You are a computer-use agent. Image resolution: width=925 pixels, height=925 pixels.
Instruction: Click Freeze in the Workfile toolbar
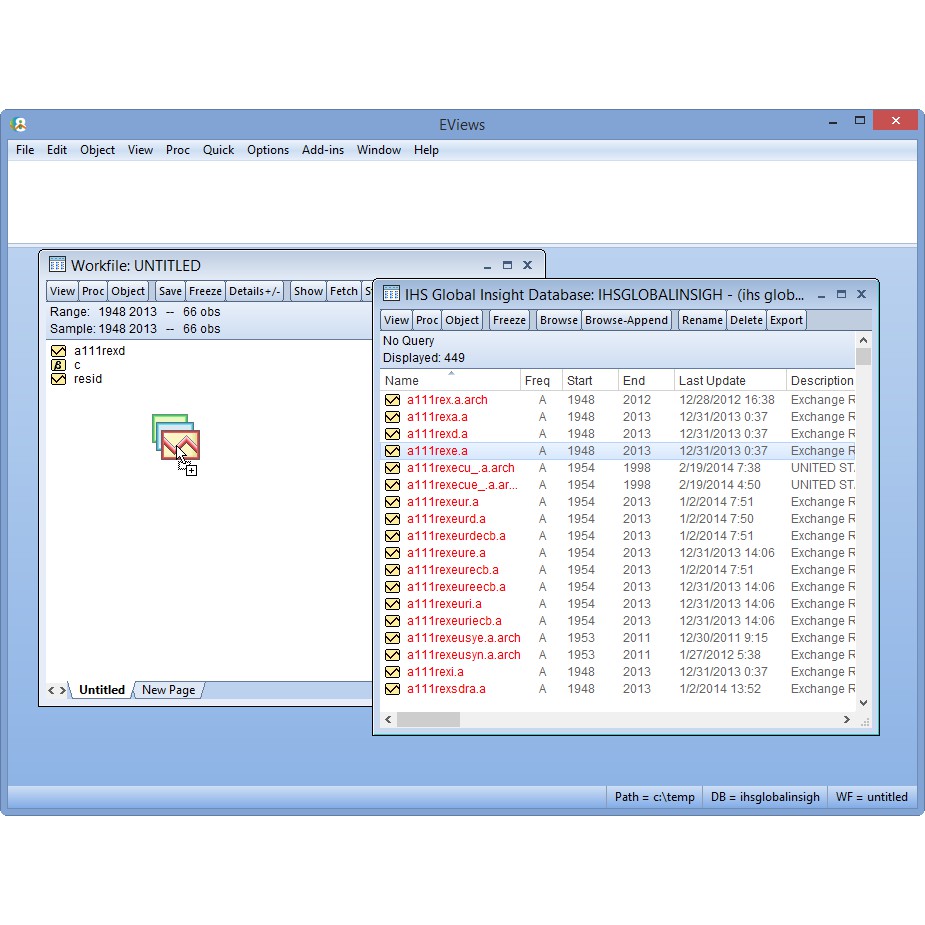[x=205, y=291]
